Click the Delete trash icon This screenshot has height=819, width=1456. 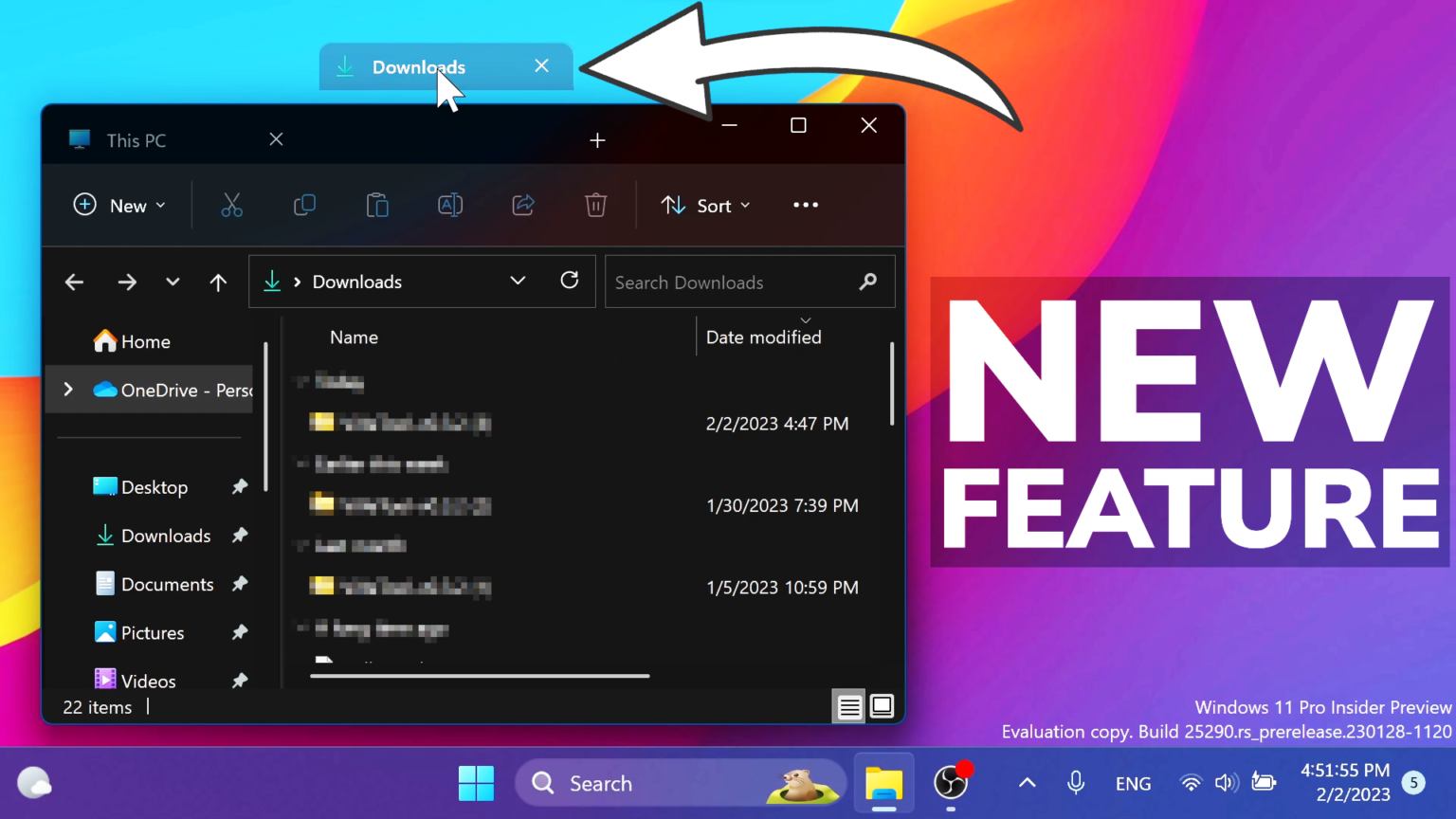(595, 205)
